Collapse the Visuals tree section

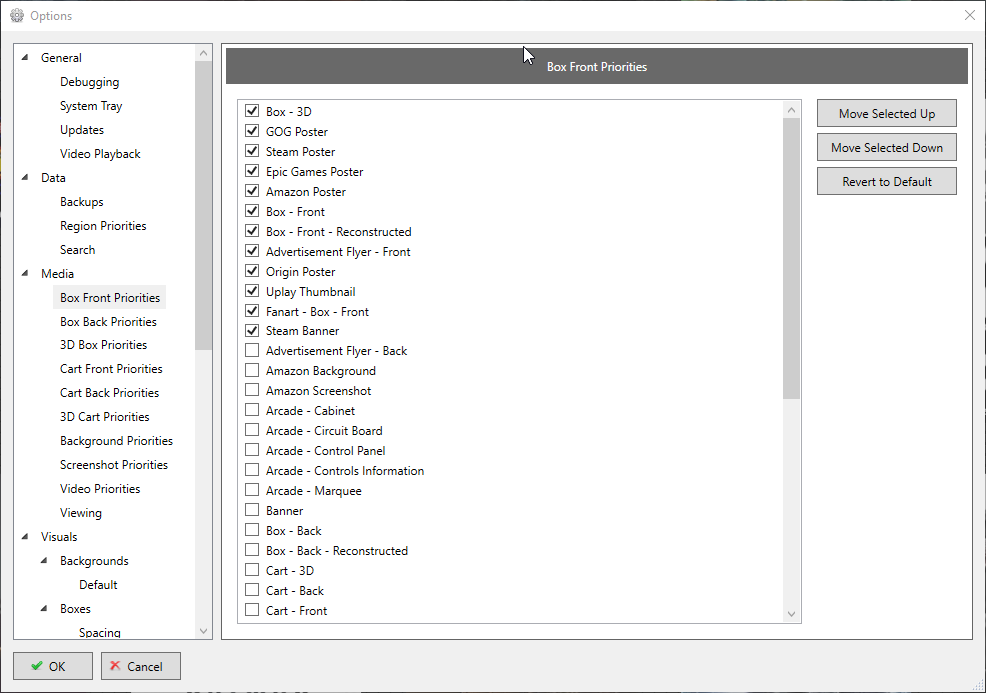tap(25, 536)
